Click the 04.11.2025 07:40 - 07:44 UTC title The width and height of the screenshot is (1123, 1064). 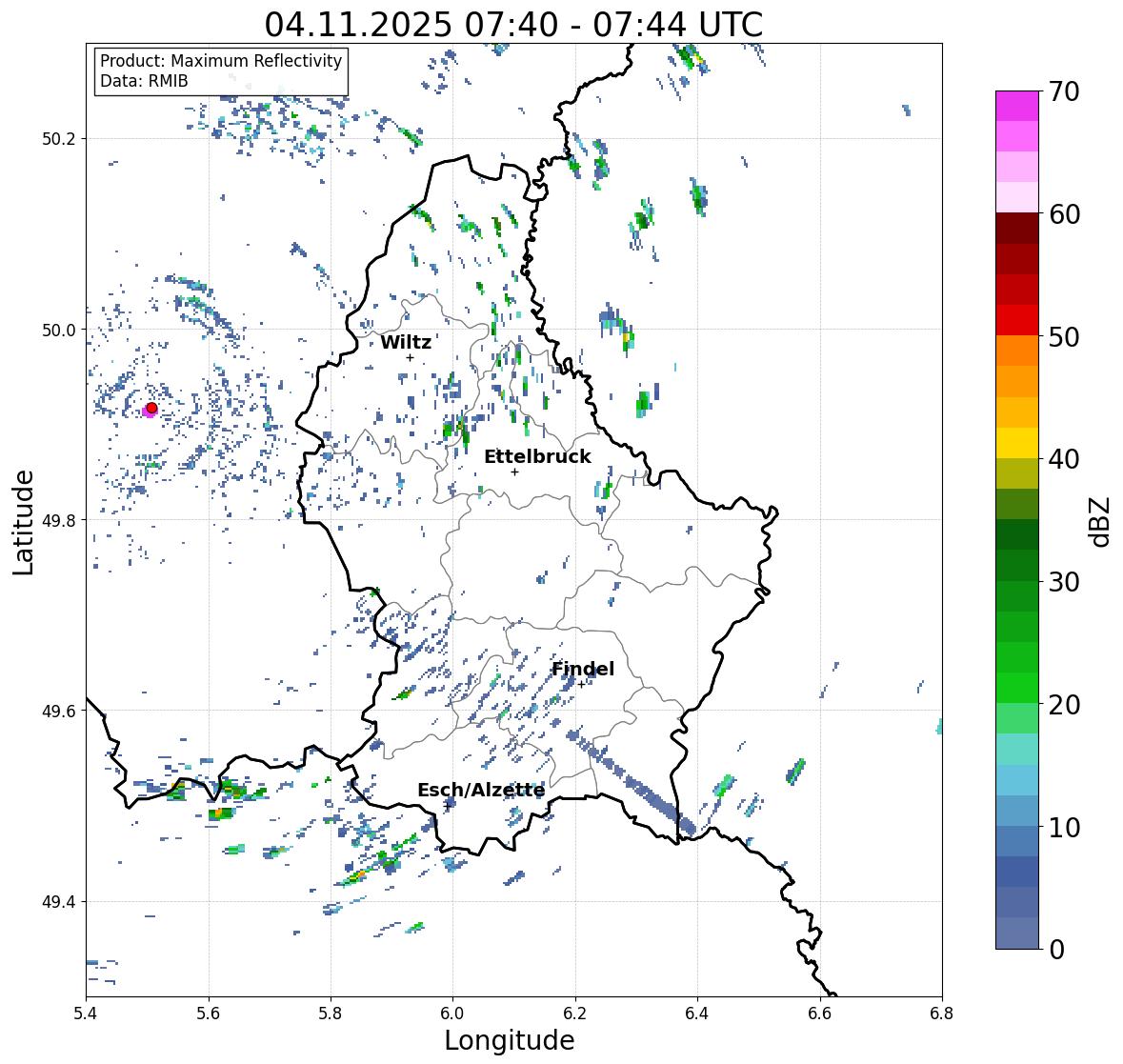[513, 25]
